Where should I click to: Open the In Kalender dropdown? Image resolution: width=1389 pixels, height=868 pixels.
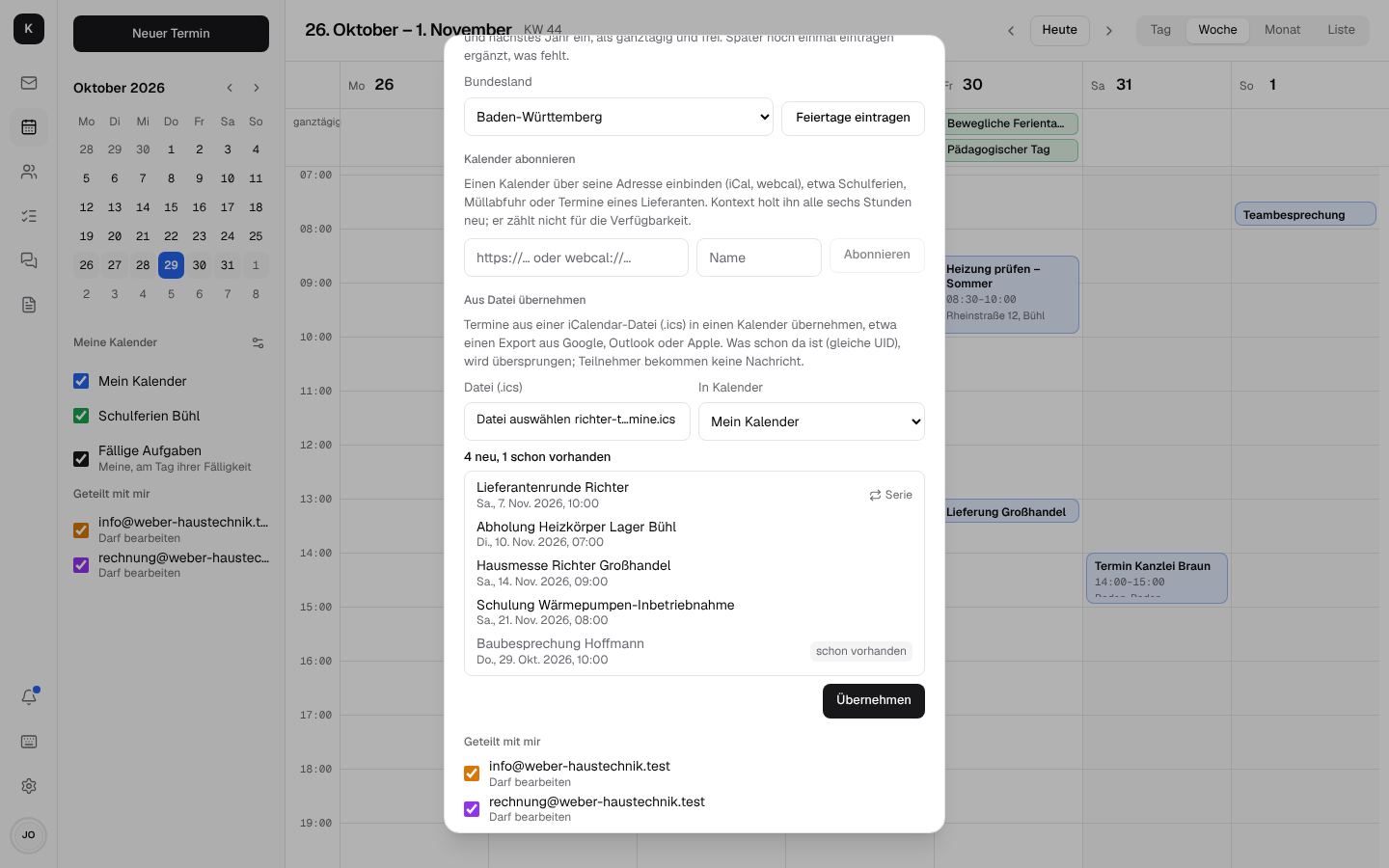click(x=811, y=421)
